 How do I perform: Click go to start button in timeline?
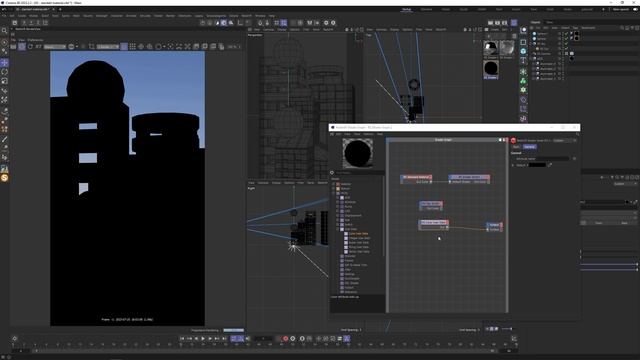[x=182, y=338]
